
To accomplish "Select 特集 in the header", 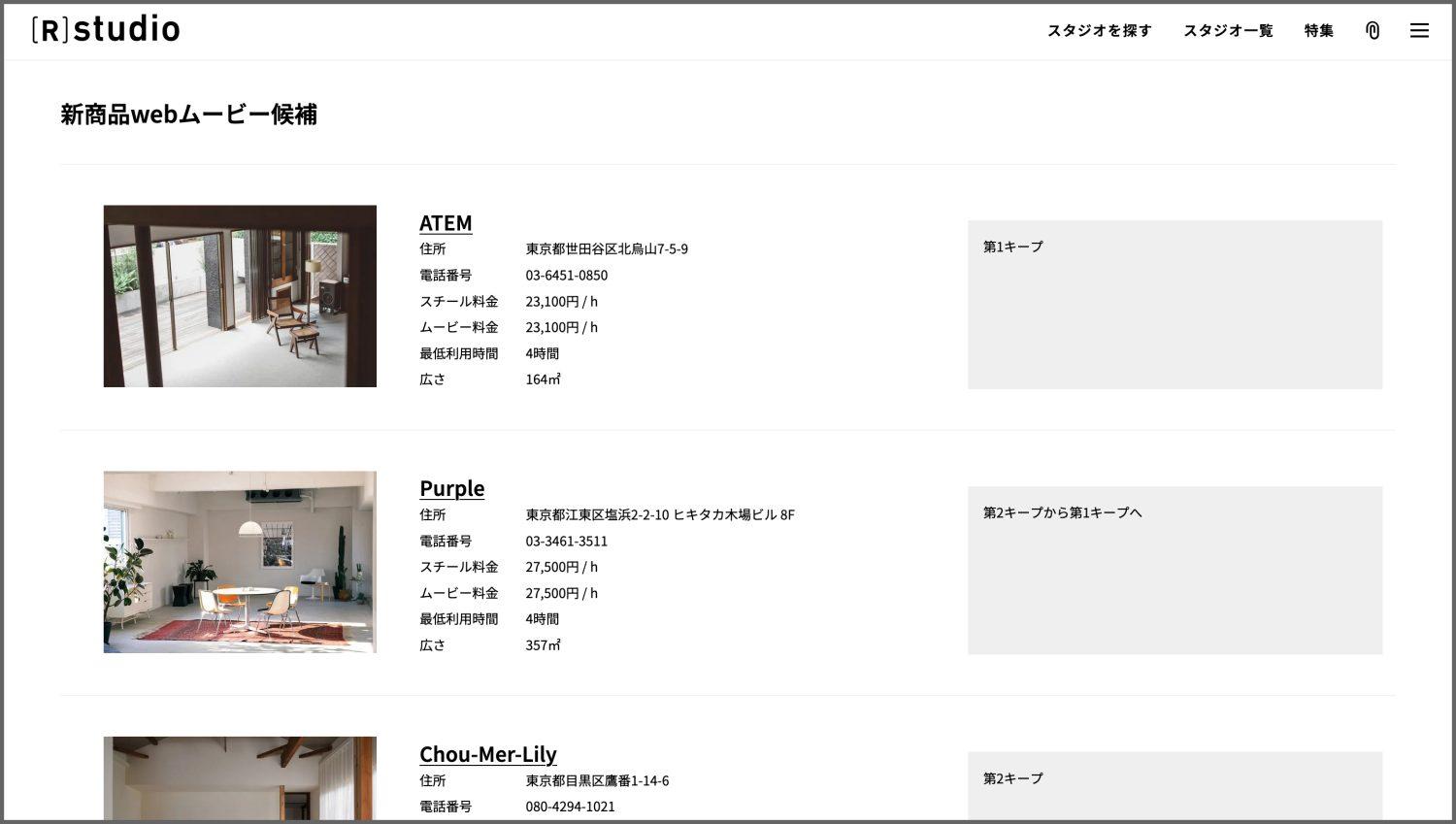I will (x=1318, y=31).
